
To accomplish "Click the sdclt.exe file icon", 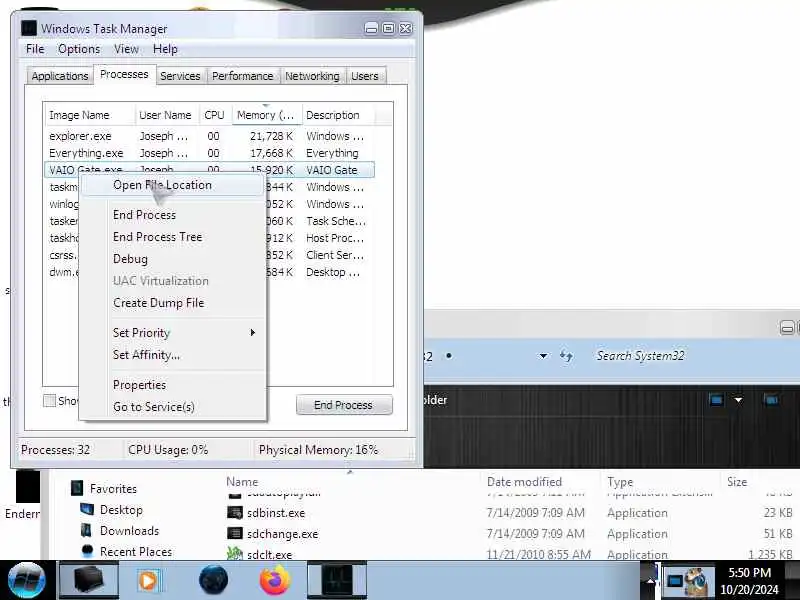I will click(x=235, y=554).
